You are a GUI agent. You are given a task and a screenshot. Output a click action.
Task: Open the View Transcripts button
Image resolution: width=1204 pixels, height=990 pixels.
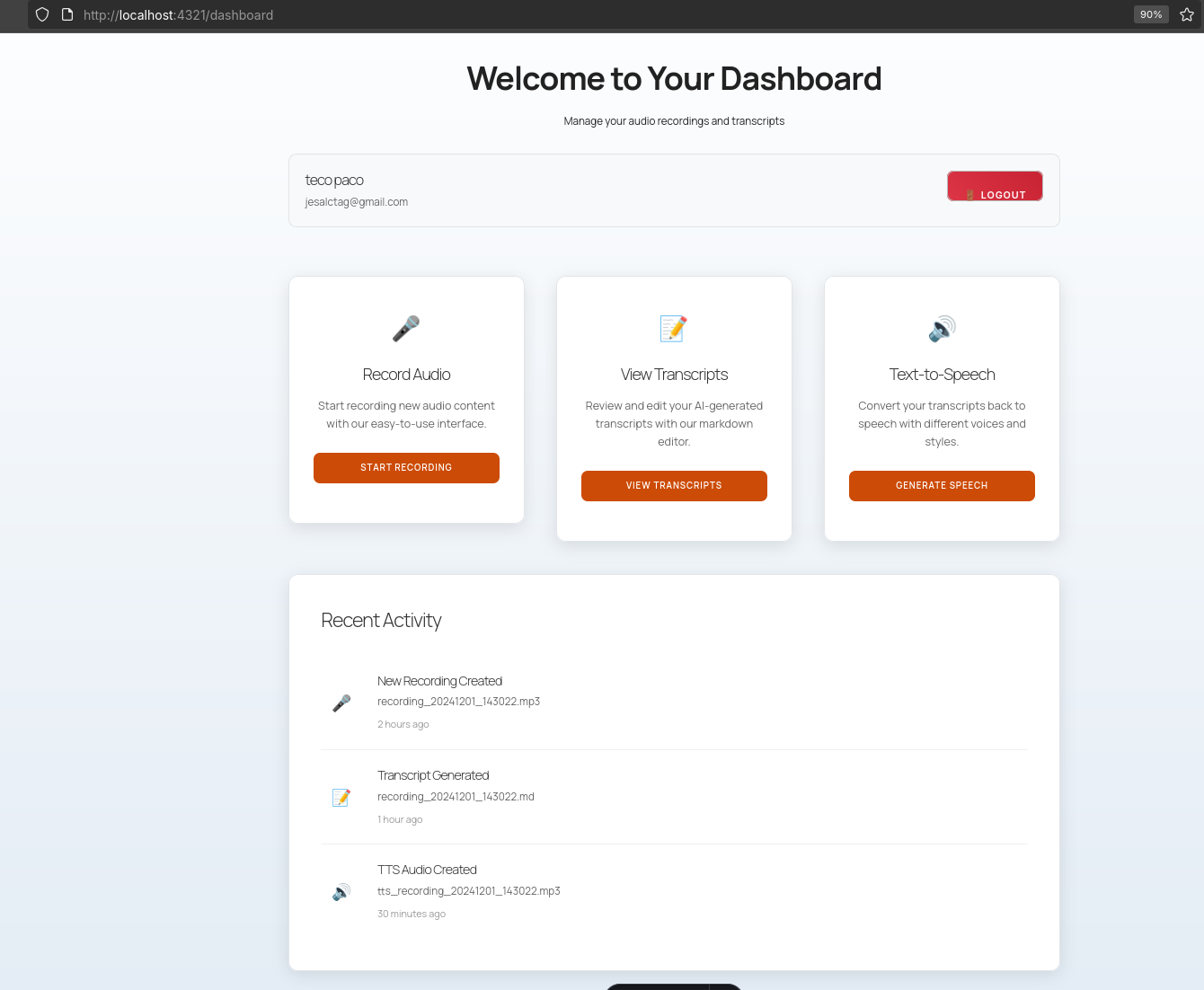(x=674, y=486)
